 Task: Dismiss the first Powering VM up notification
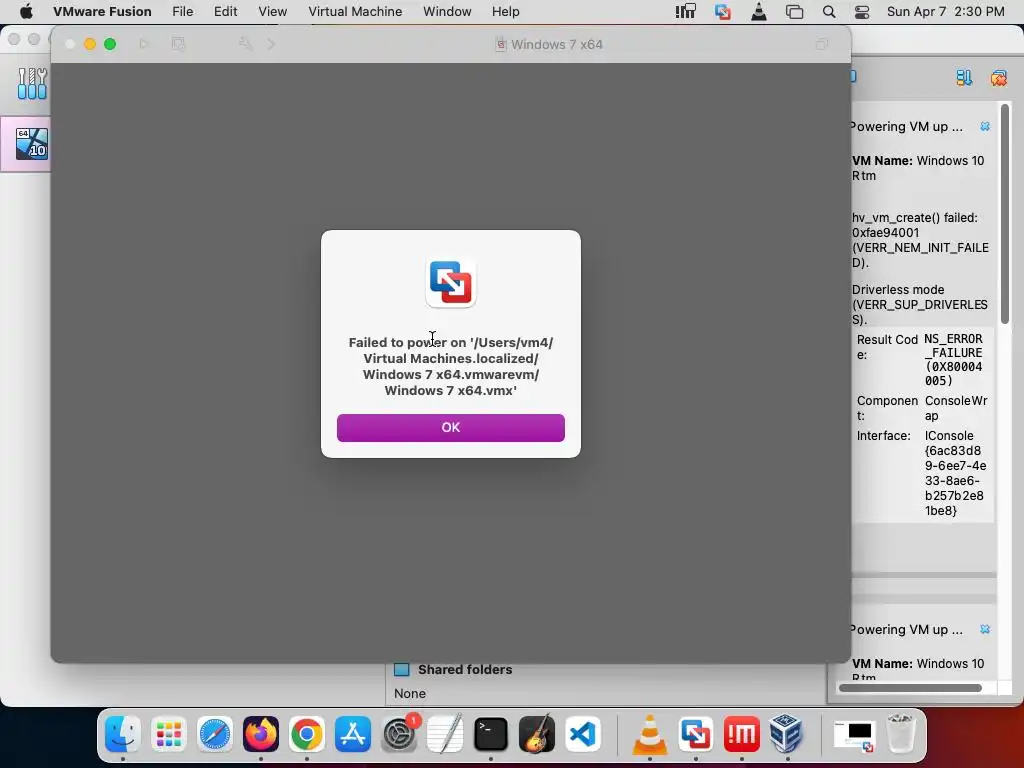click(x=985, y=126)
